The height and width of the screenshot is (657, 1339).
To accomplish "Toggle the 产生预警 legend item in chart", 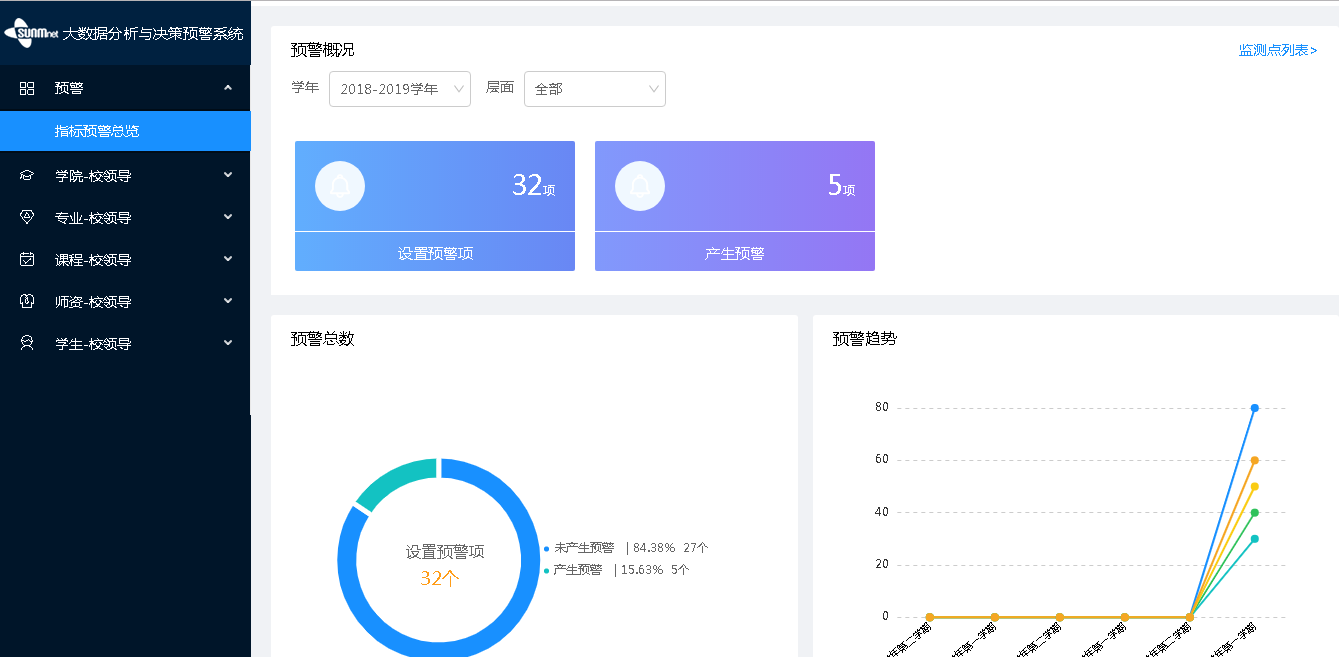I will click(x=577, y=570).
